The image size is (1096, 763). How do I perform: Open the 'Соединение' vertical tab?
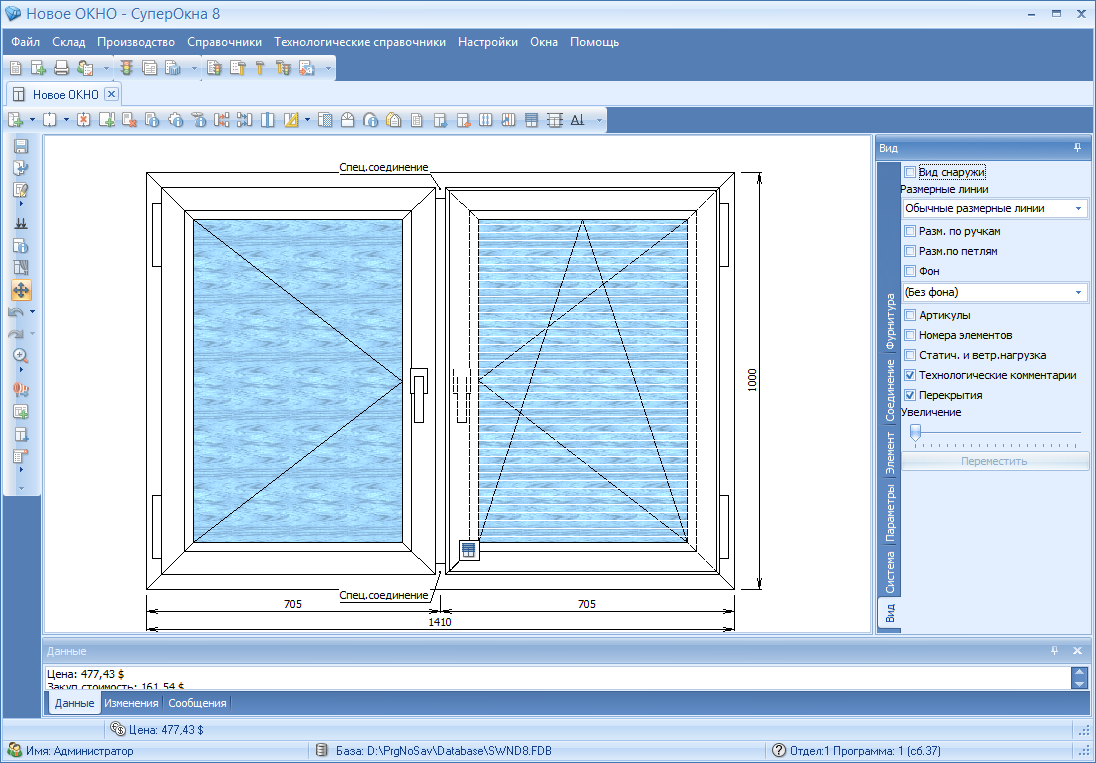click(890, 391)
